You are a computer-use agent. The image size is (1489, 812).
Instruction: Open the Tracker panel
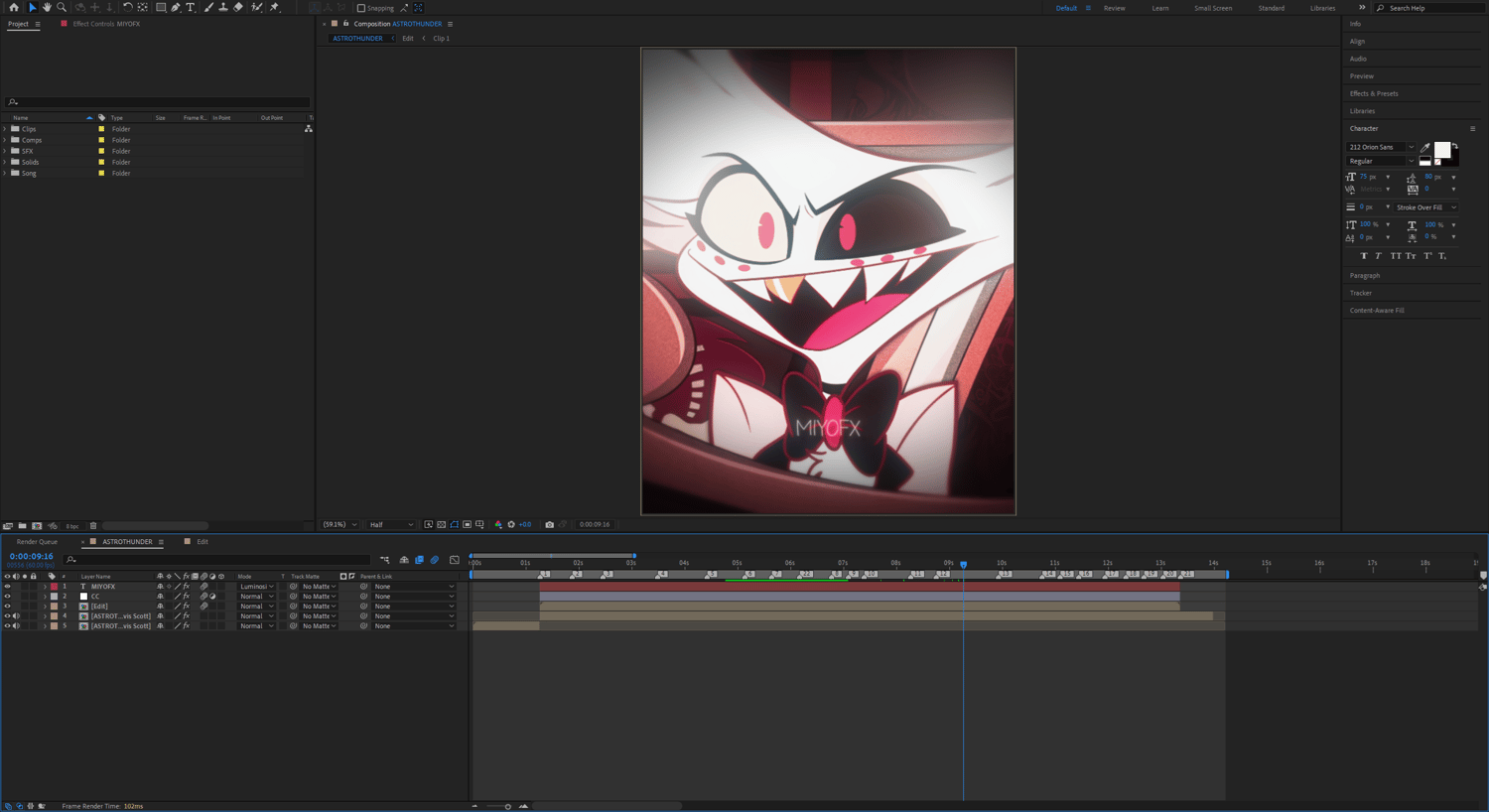[1361, 293]
